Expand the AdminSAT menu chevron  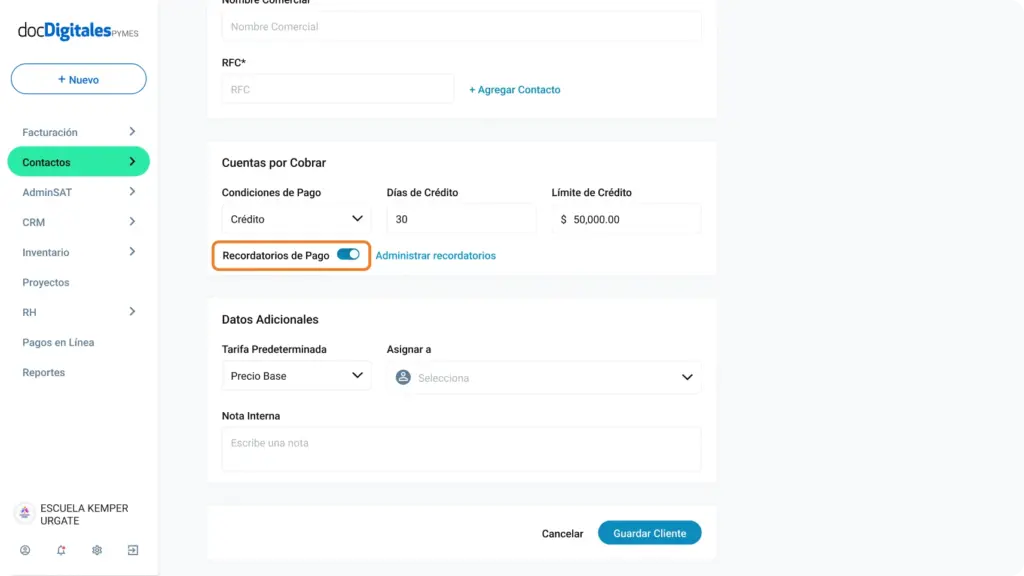132,192
